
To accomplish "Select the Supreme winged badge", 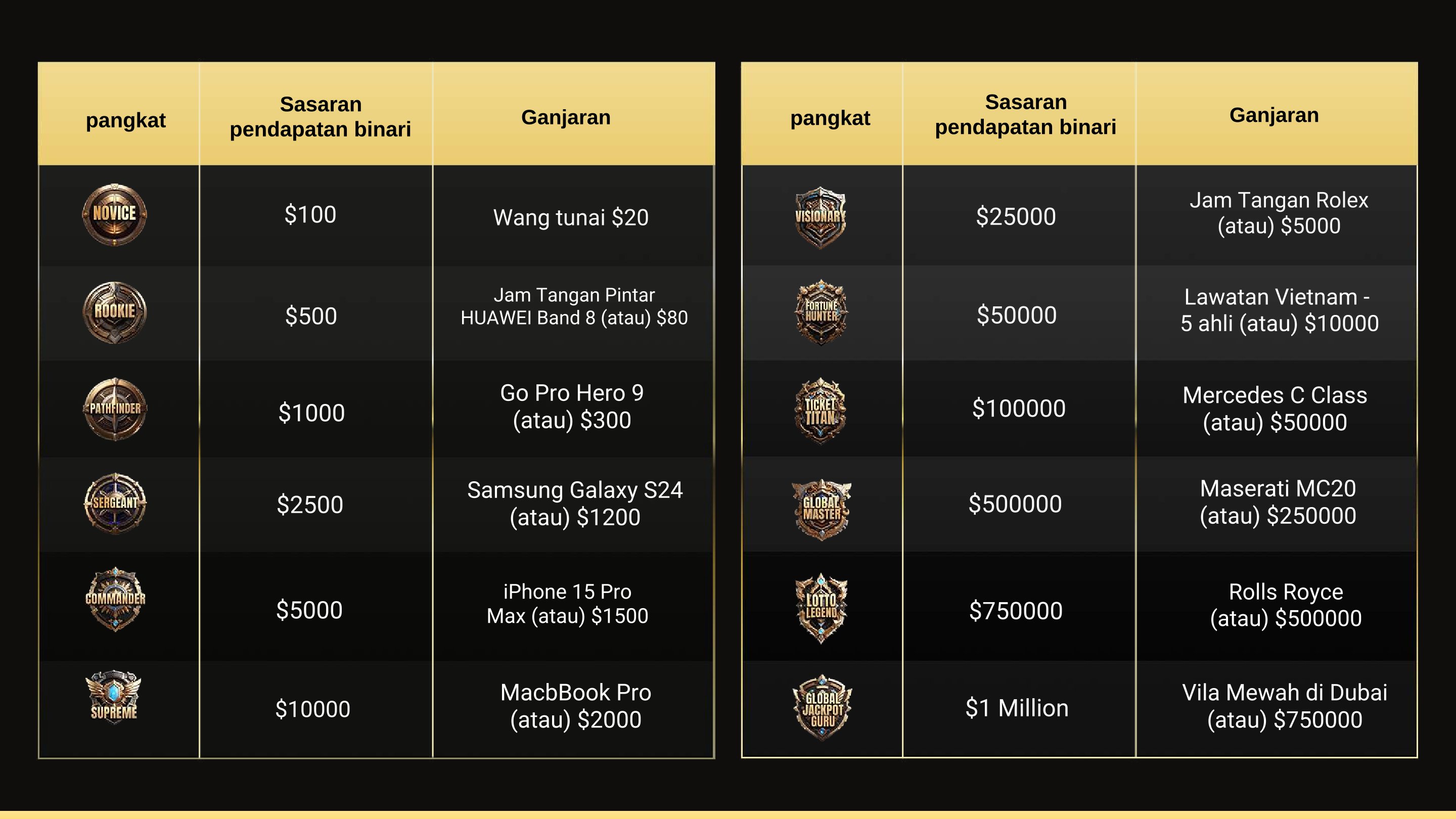I will pos(114,697).
